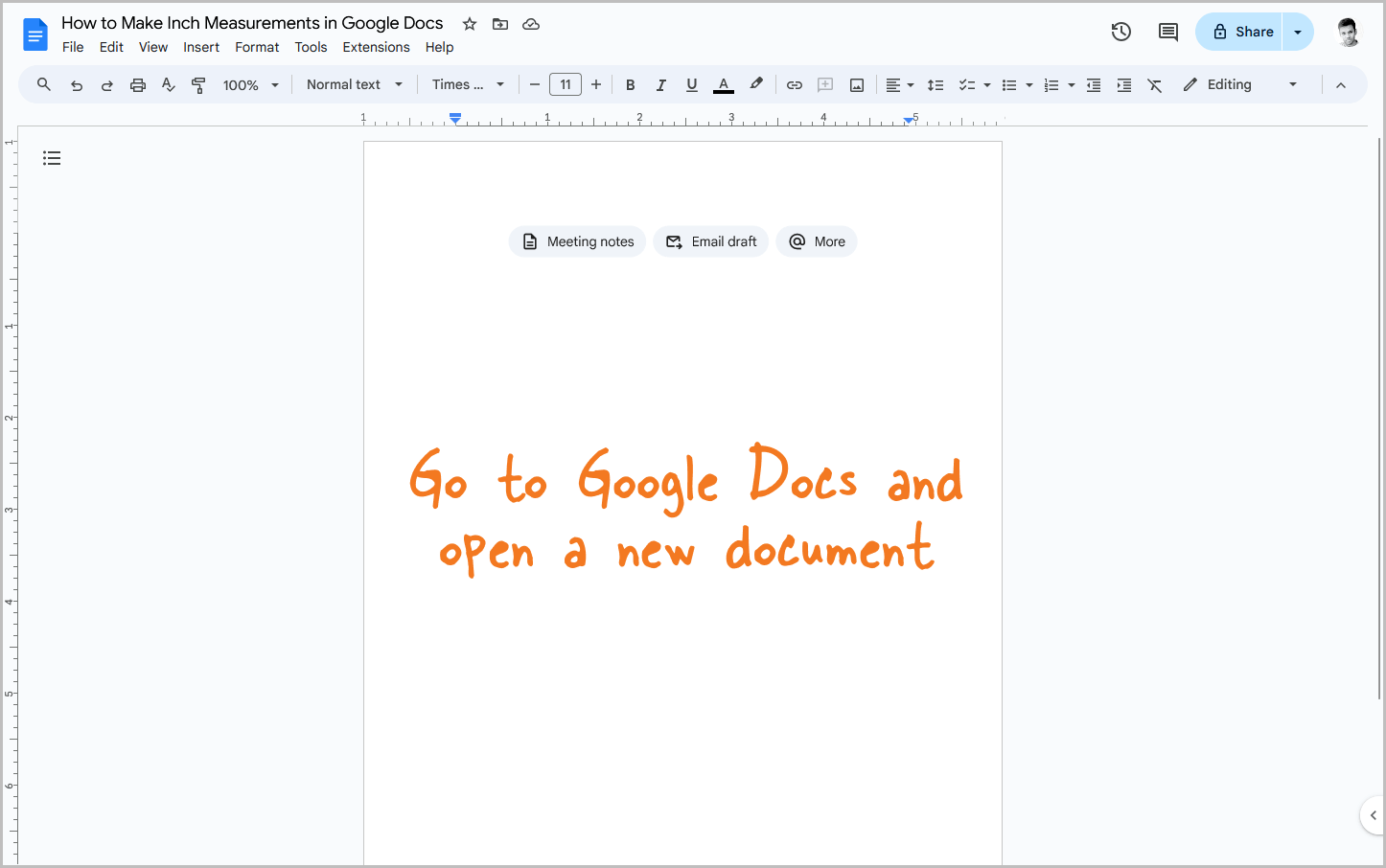Insert a checklist
Viewport: 1386px width, 868px height.
click(967, 85)
